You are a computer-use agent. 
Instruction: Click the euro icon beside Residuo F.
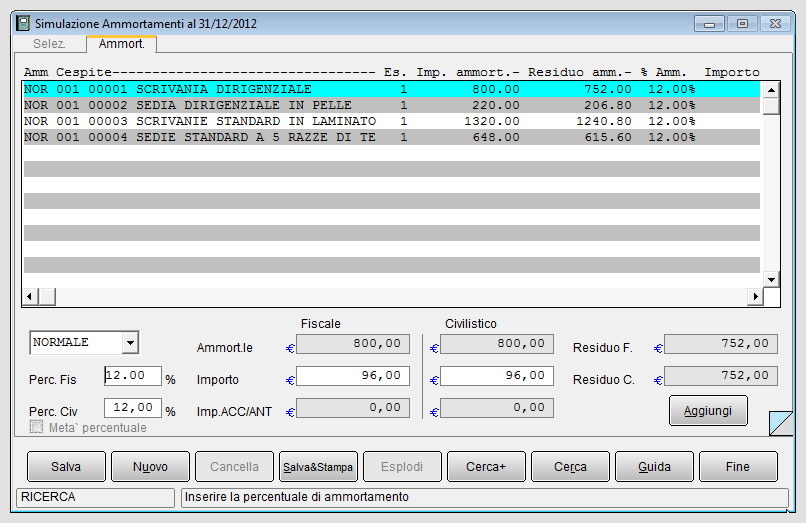(658, 348)
